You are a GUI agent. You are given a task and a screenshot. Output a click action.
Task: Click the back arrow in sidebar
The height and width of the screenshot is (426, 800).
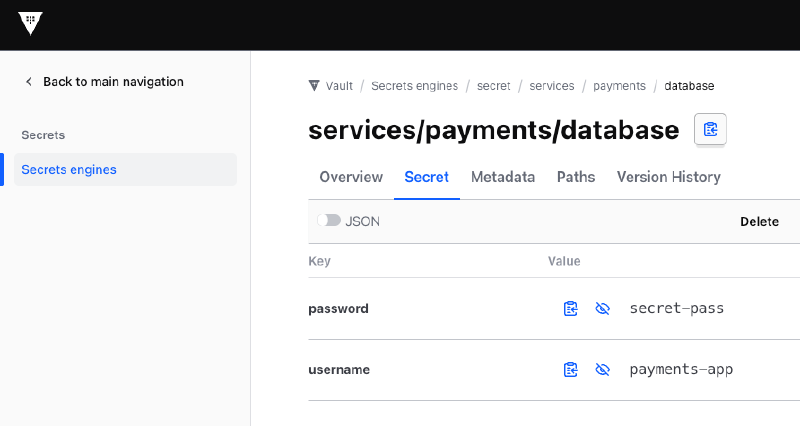click(x=28, y=82)
